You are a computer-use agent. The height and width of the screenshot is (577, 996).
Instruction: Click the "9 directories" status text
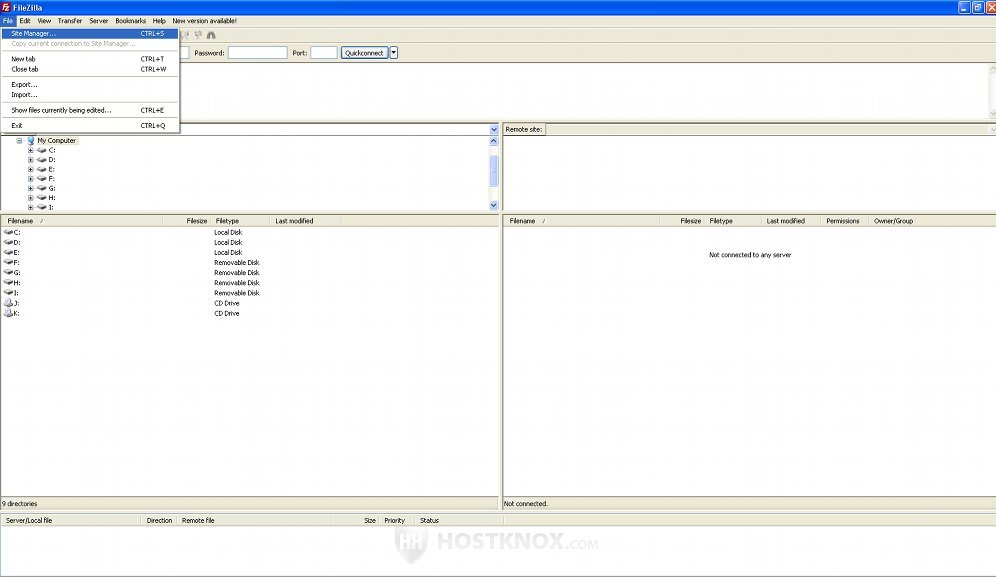(x=20, y=504)
